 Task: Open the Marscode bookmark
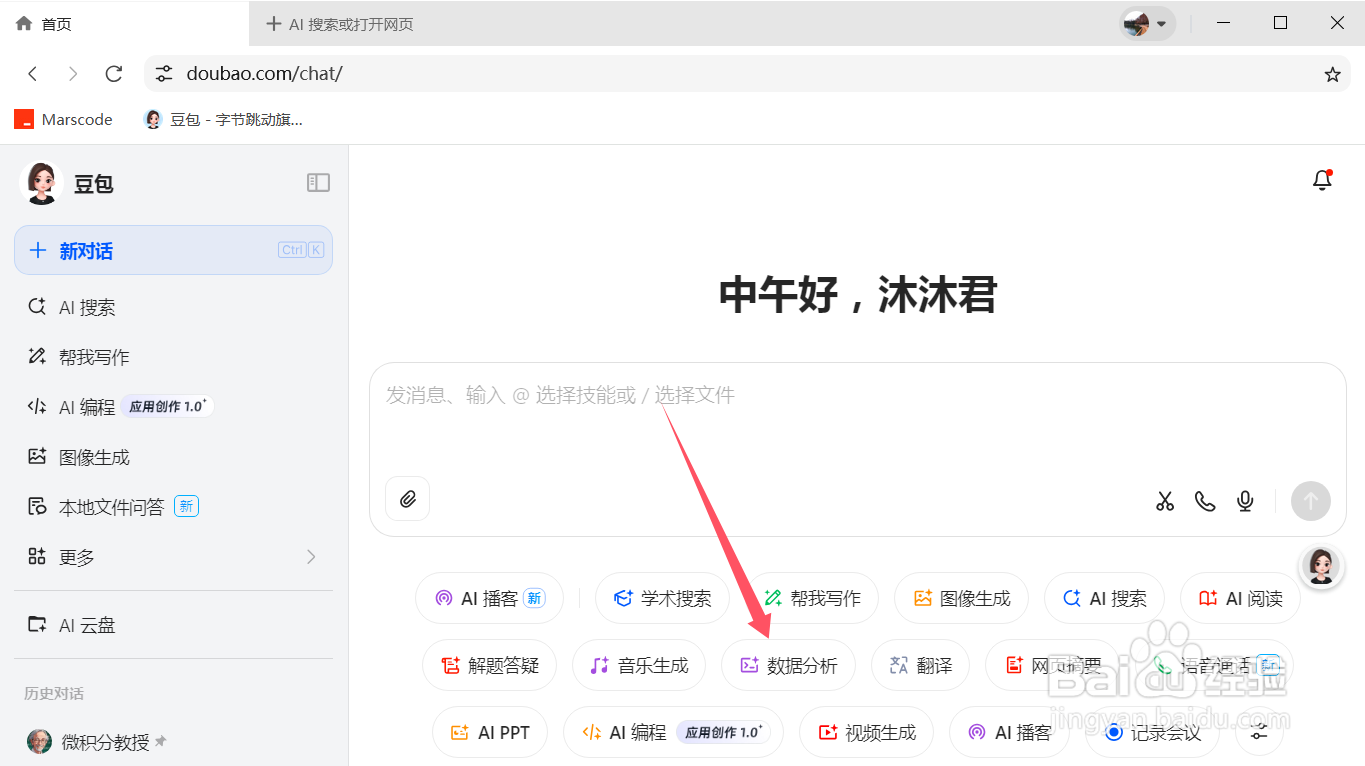tap(63, 119)
